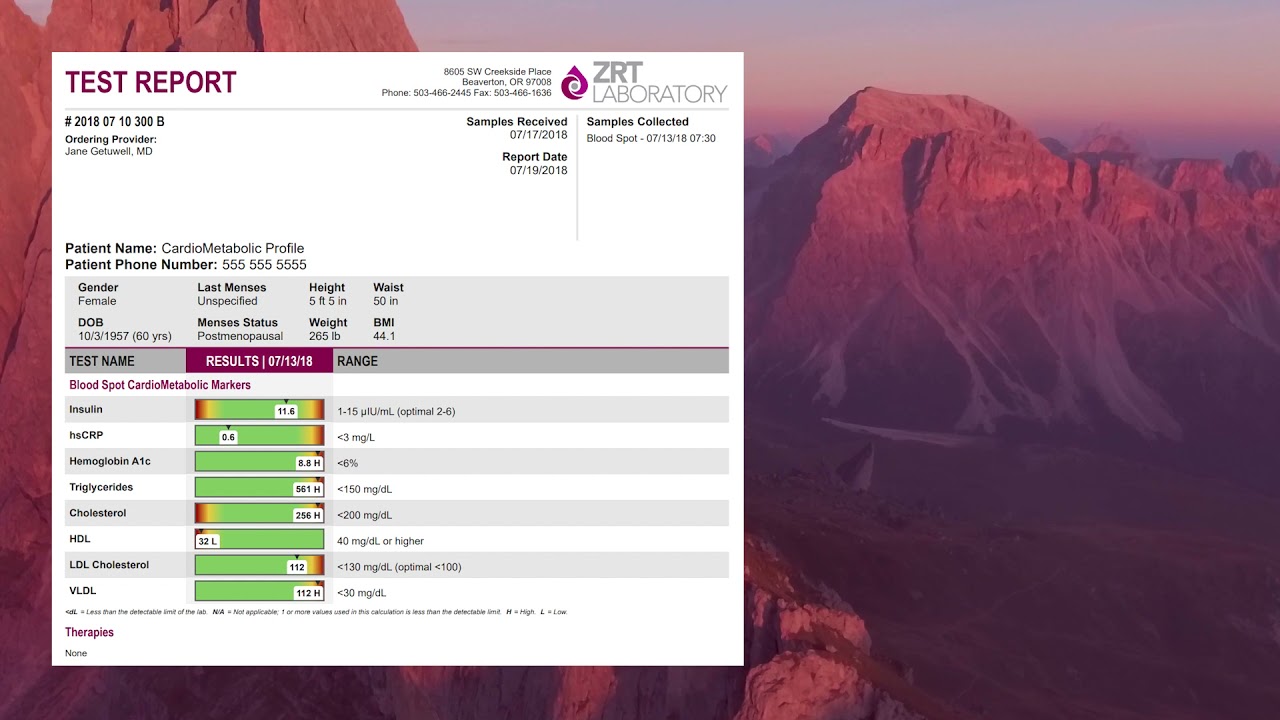Click the RANGE column header
The height and width of the screenshot is (720, 1280).
[x=357, y=361]
